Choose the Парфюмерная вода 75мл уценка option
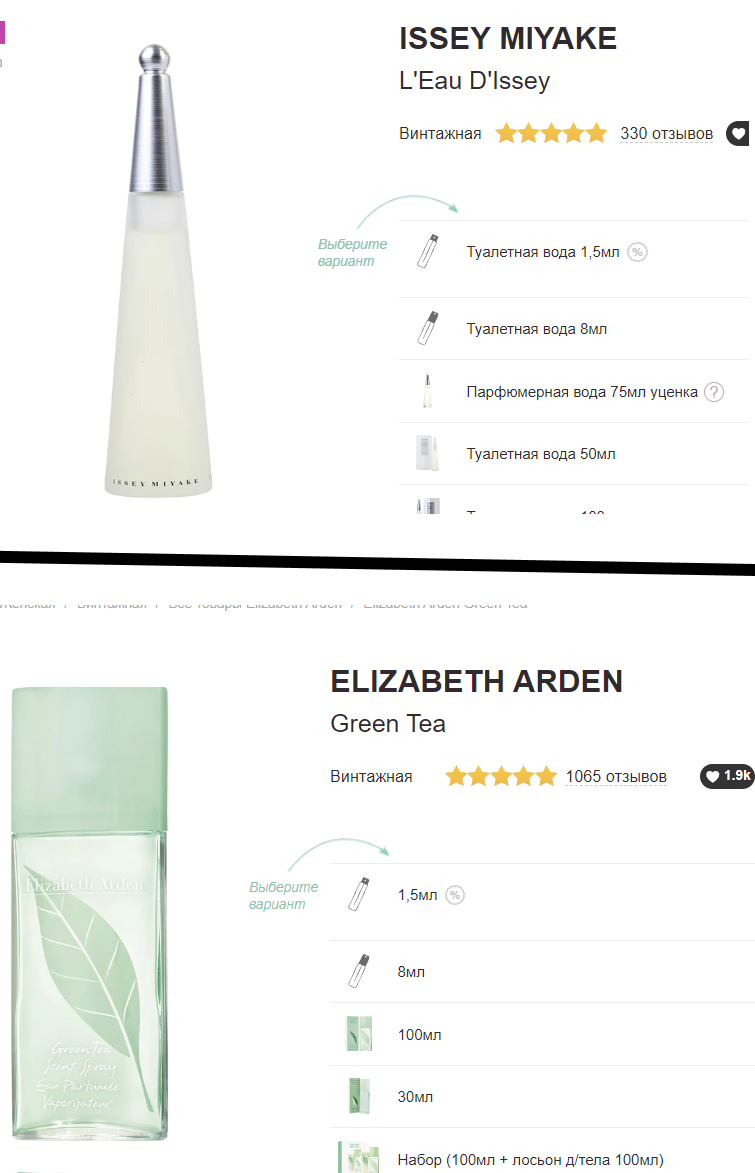The height and width of the screenshot is (1173, 755). 574,391
